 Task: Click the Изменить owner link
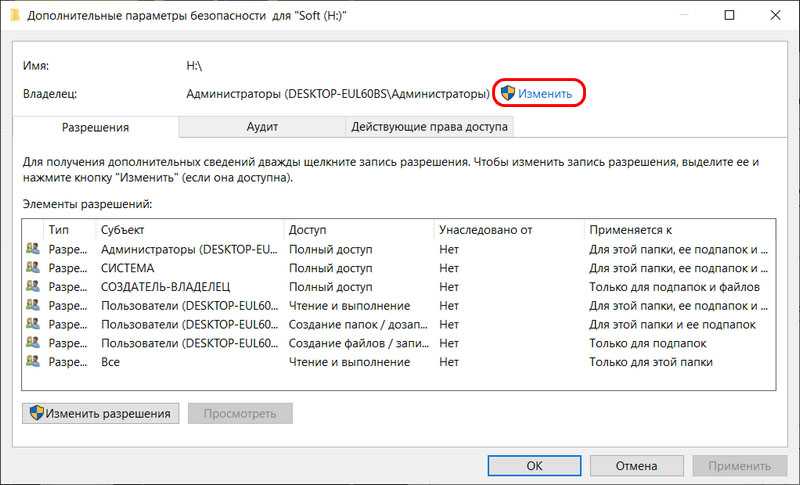point(544,93)
